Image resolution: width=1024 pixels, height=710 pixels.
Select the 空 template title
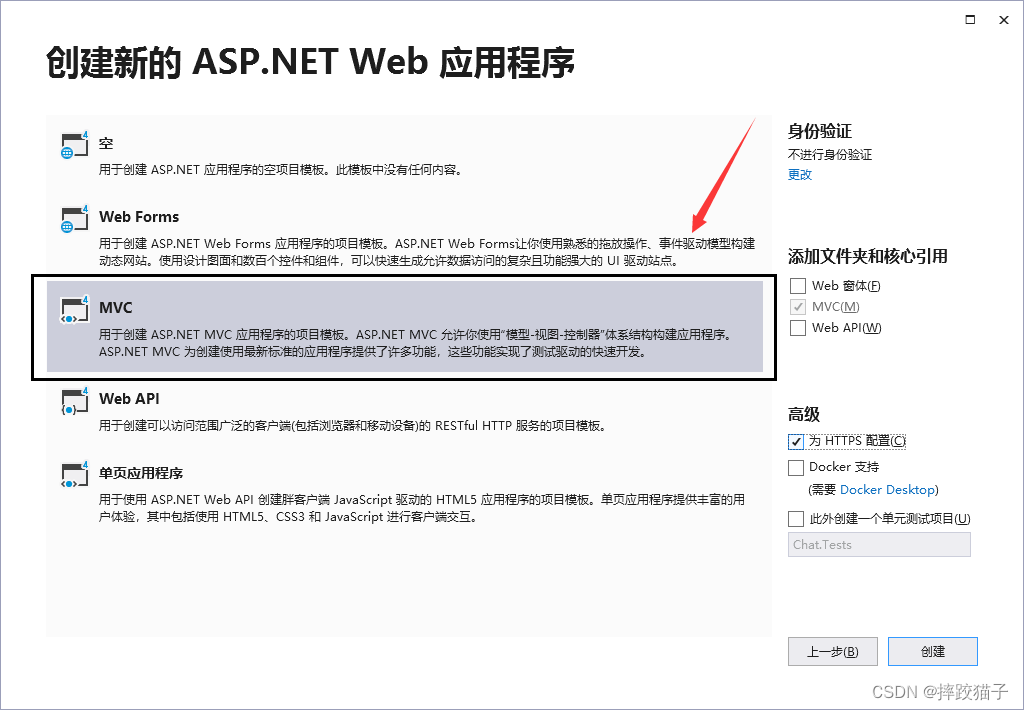click(106, 144)
